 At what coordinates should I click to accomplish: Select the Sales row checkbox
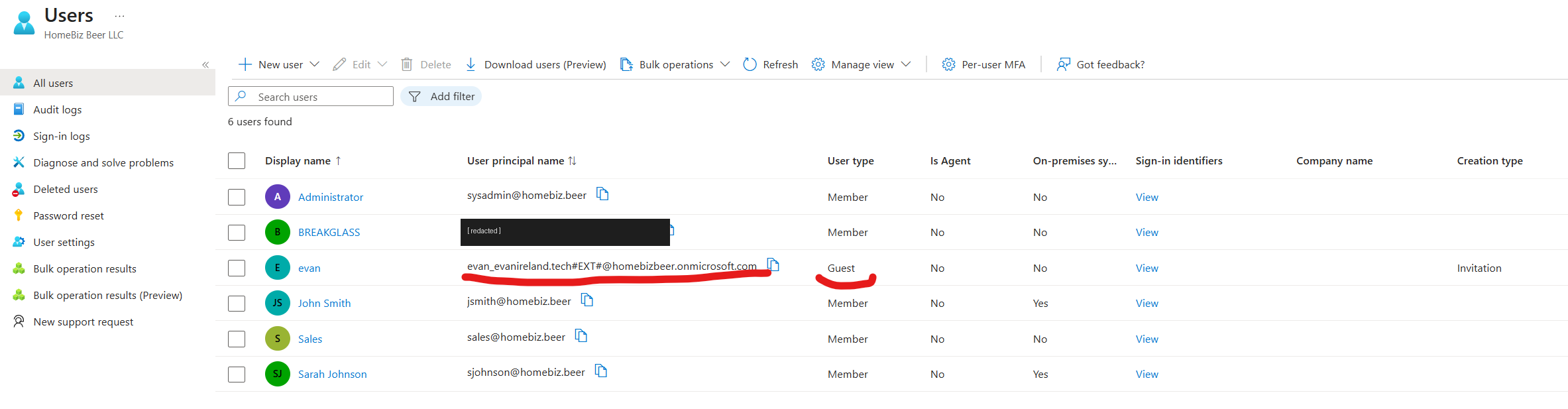[237, 339]
